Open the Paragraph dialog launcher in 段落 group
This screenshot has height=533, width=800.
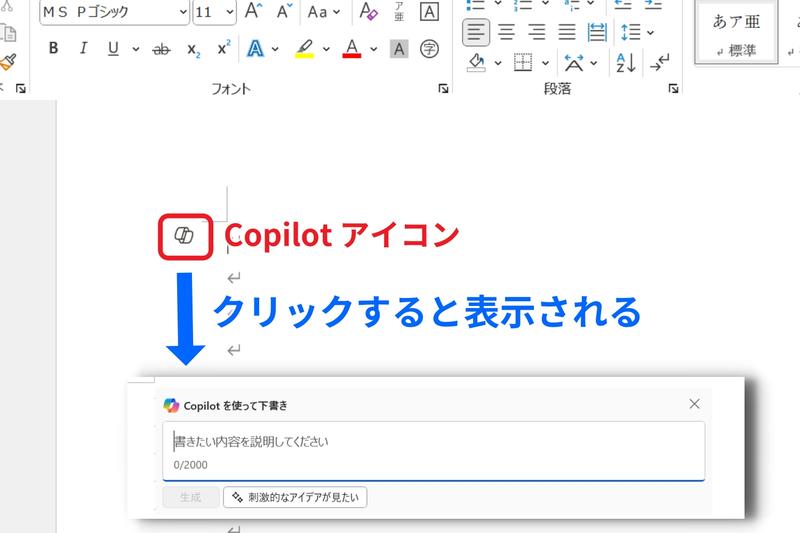673,89
